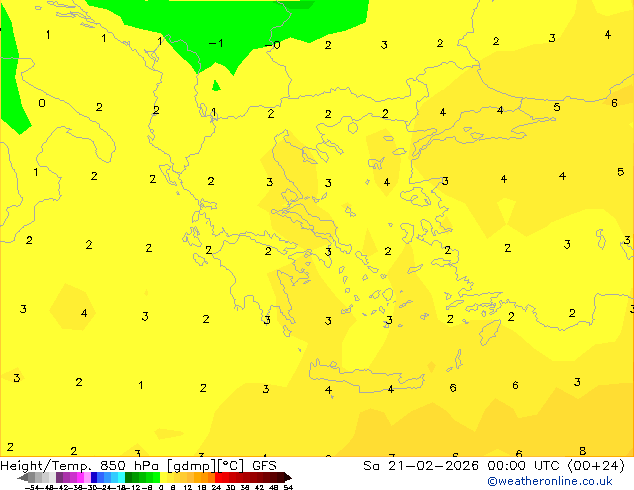
Task: Select the '-1' temperature value in the green area
Action: click(x=216, y=43)
